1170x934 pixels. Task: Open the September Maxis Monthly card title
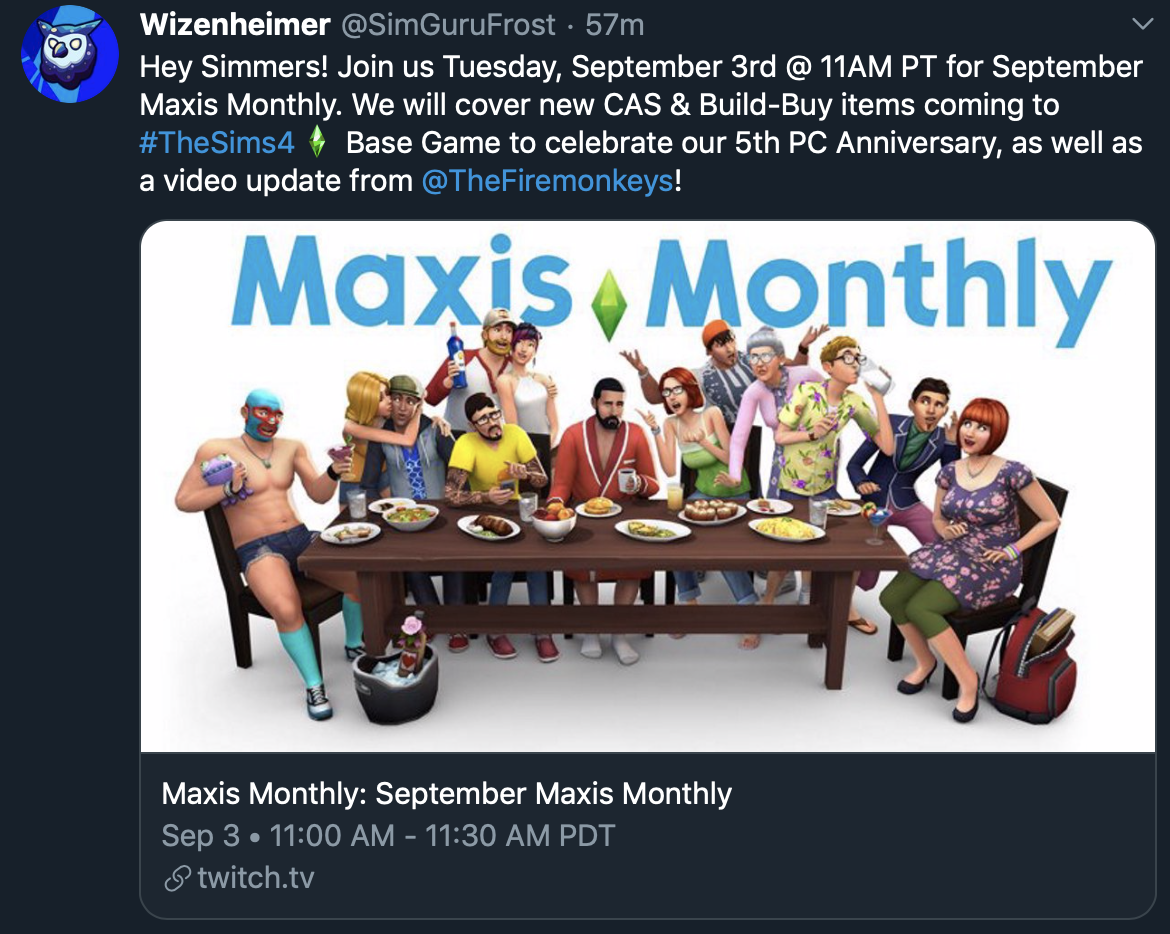[x=446, y=794]
